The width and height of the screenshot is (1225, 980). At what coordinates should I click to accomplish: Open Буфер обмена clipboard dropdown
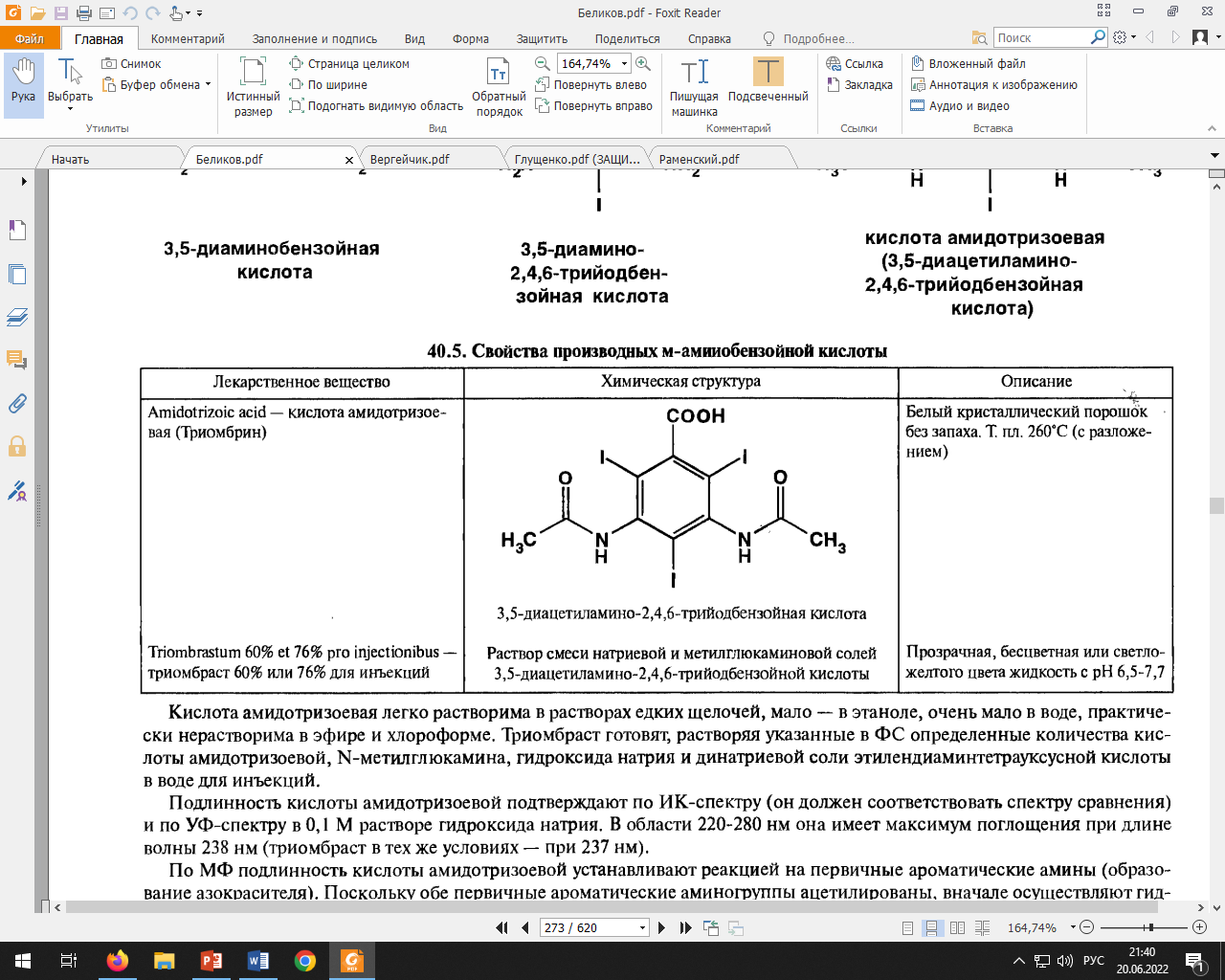tap(156, 85)
